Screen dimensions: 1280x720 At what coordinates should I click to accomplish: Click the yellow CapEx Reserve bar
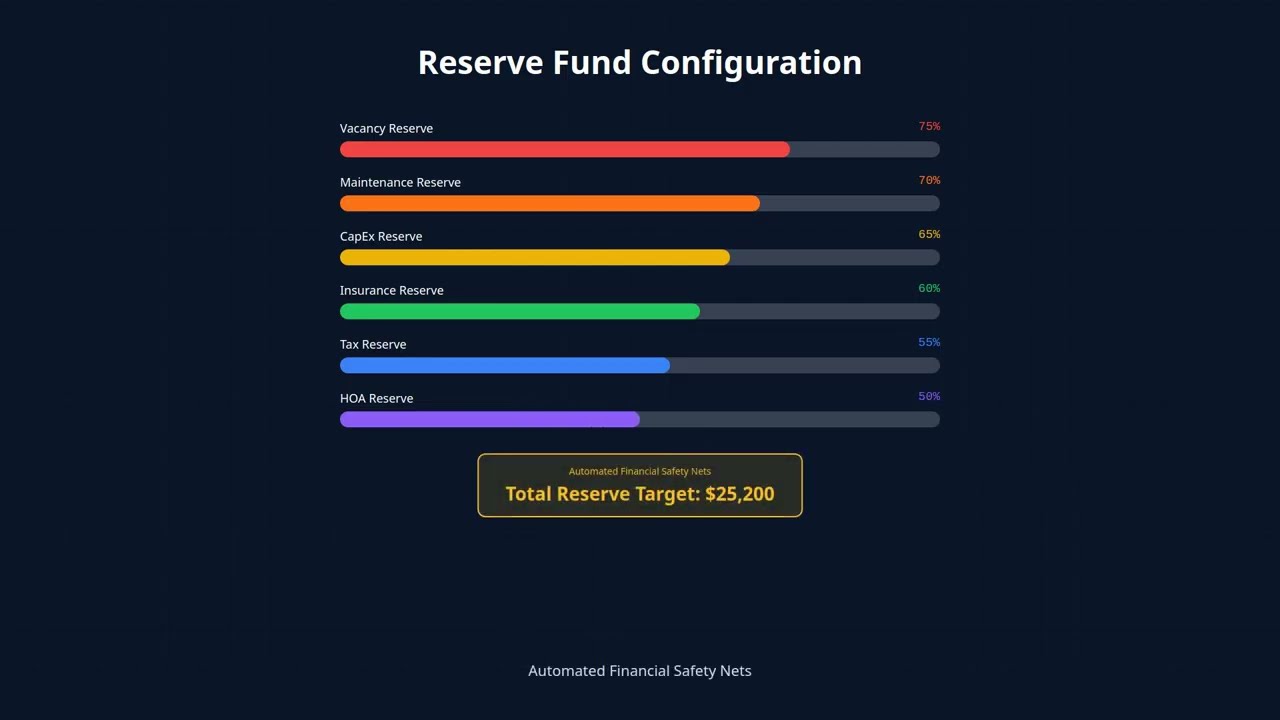pos(535,258)
